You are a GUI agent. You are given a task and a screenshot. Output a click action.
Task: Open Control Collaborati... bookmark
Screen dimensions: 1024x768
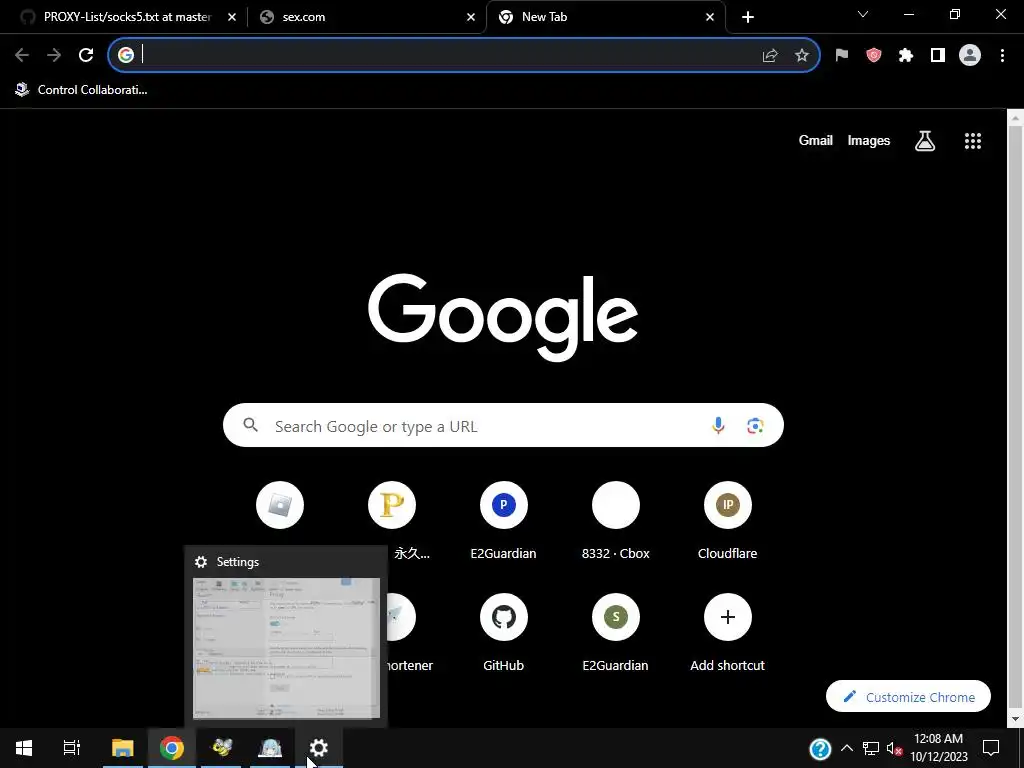pos(82,90)
